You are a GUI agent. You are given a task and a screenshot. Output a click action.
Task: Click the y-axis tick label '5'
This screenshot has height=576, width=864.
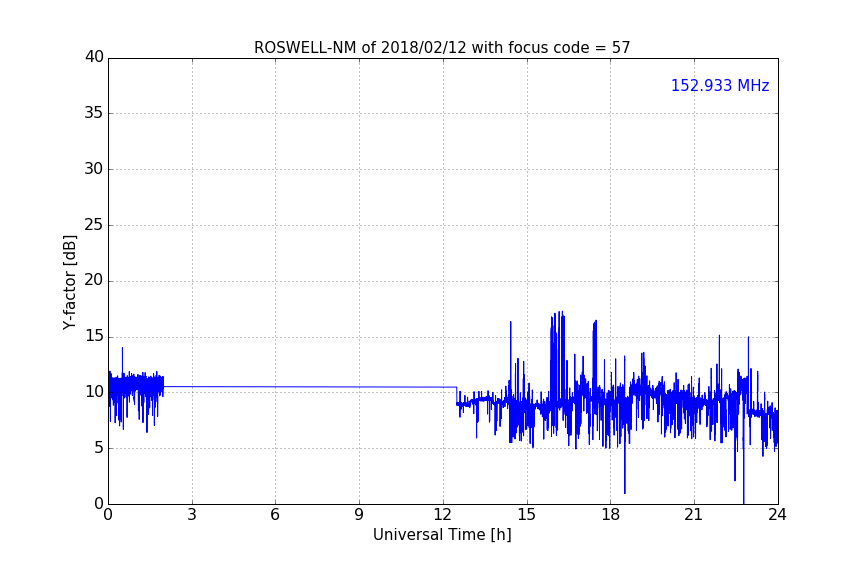click(x=99, y=448)
